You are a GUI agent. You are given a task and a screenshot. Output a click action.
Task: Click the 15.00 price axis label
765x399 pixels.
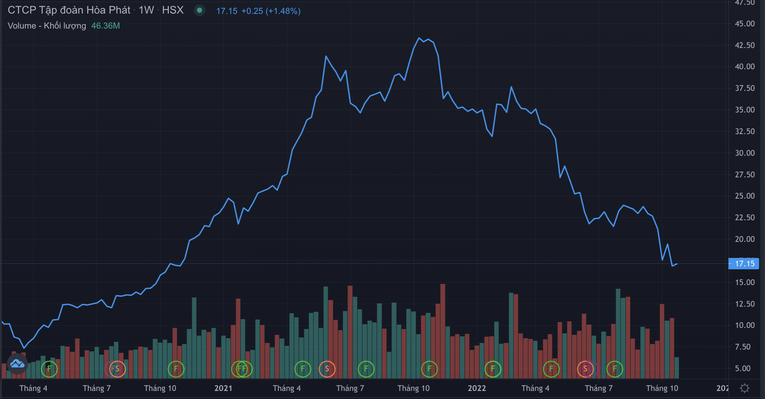click(745, 282)
